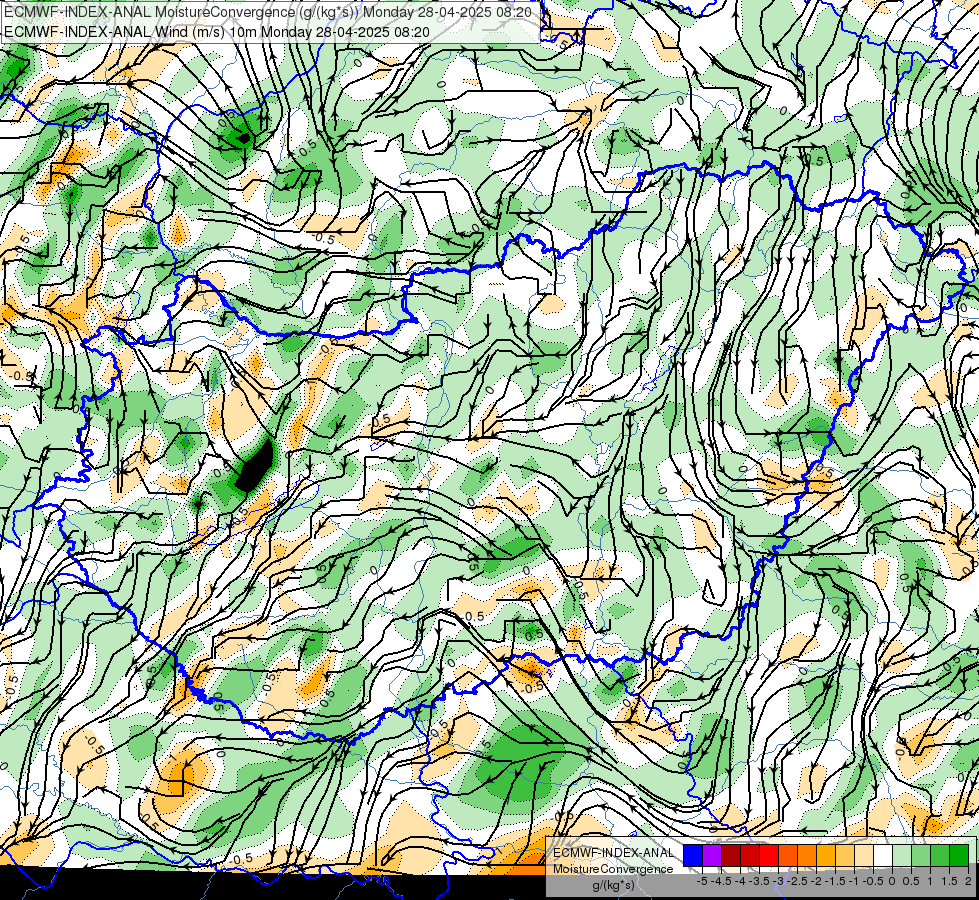979x900 pixels.
Task: Click the 1.5 legend tick label
Action: pyautogui.click(x=949, y=881)
